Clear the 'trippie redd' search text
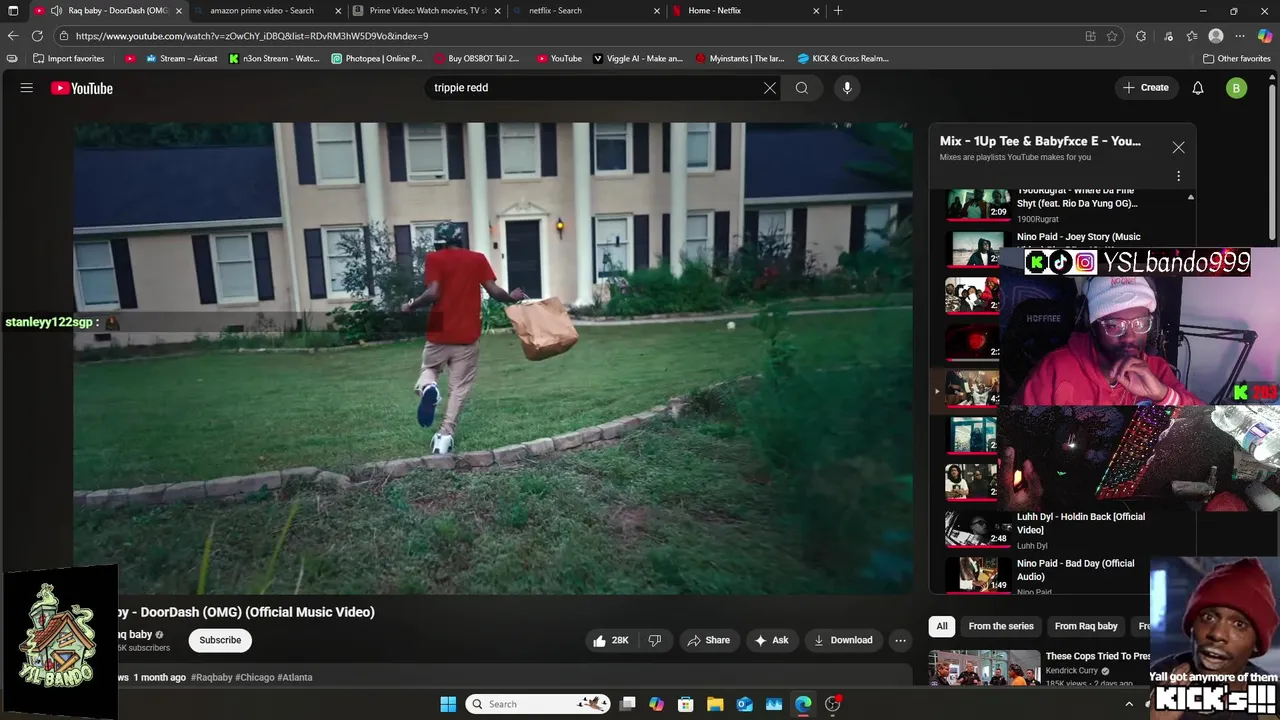Viewport: 1280px width, 720px height. click(770, 88)
